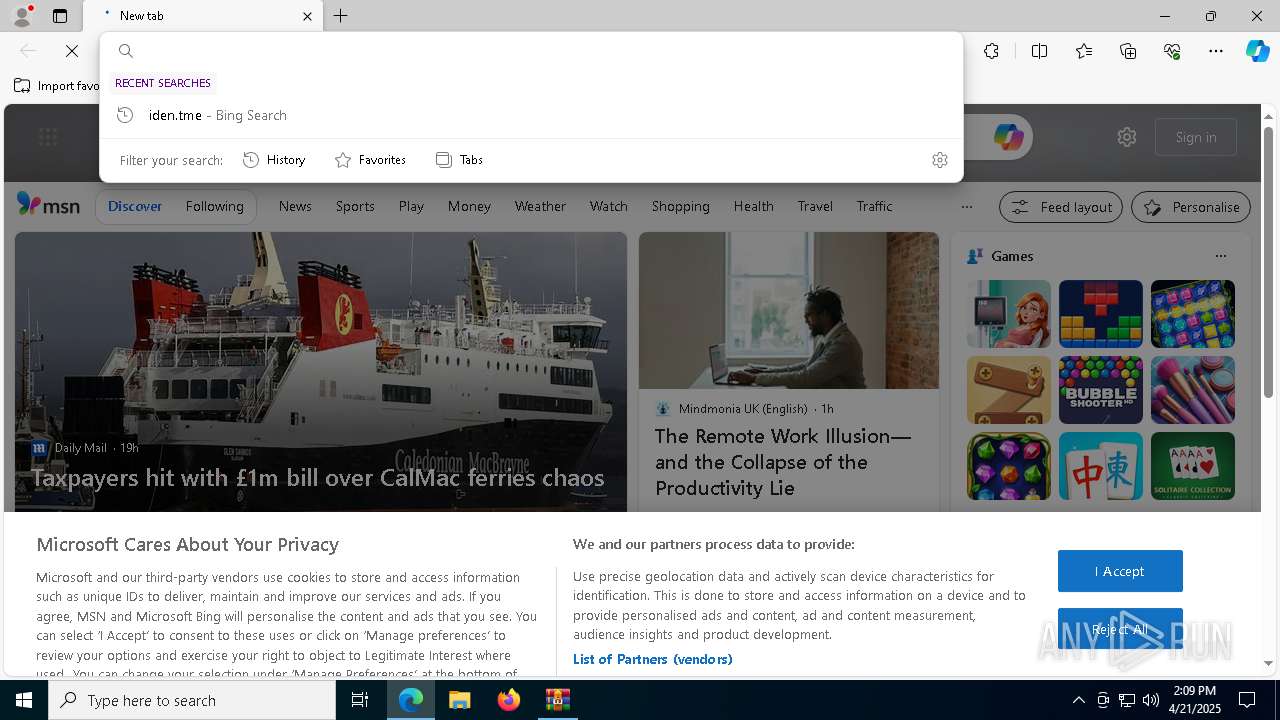The width and height of the screenshot is (1280, 720).
Task: Click Reject All privacy button
Action: [1120, 629]
